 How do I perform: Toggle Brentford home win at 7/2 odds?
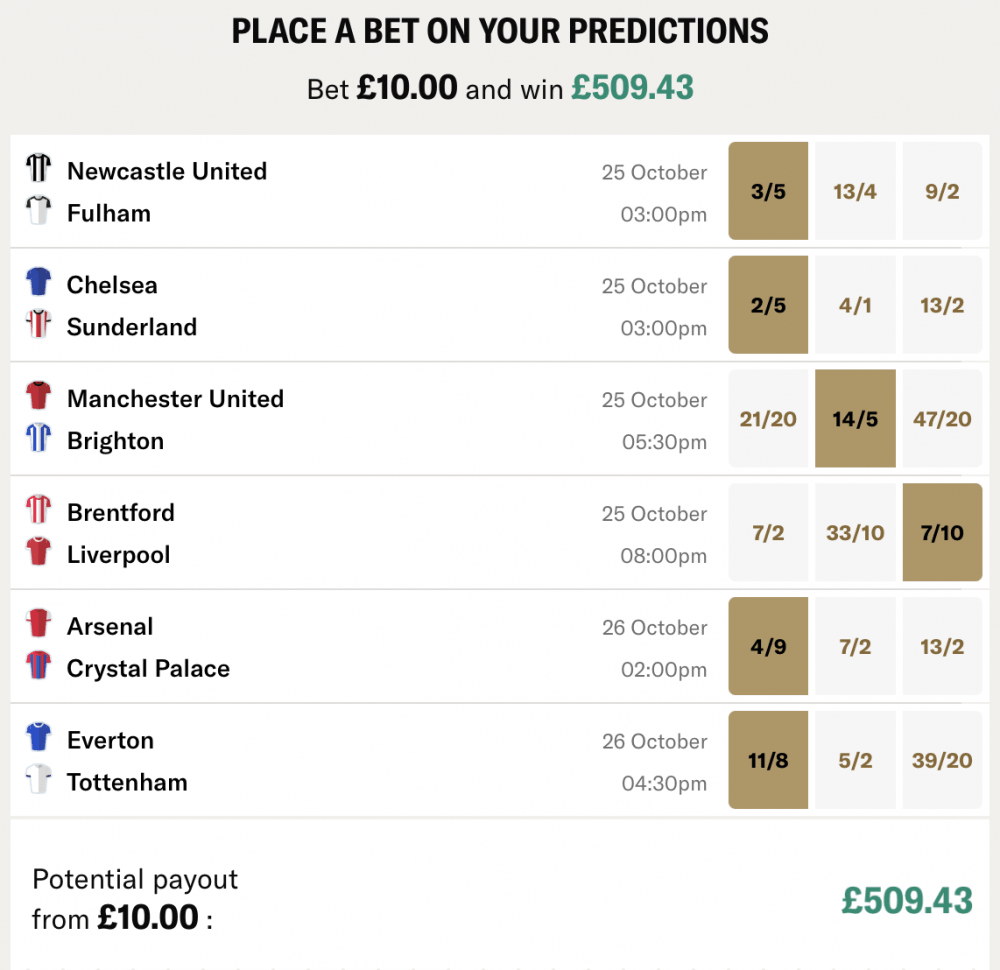(x=768, y=533)
